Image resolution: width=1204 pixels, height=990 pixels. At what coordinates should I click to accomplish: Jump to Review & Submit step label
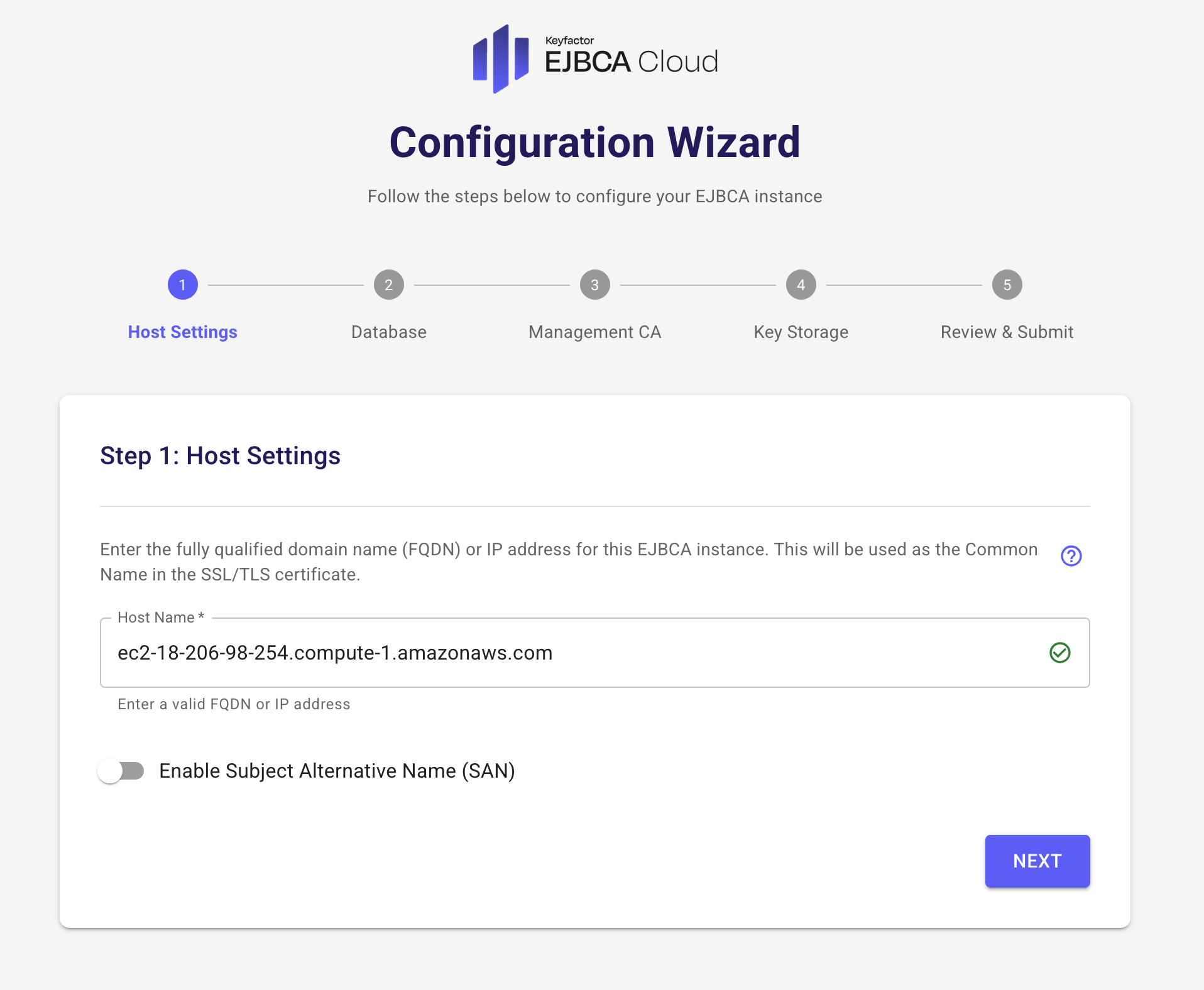pyautogui.click(x=1007, y=332)
